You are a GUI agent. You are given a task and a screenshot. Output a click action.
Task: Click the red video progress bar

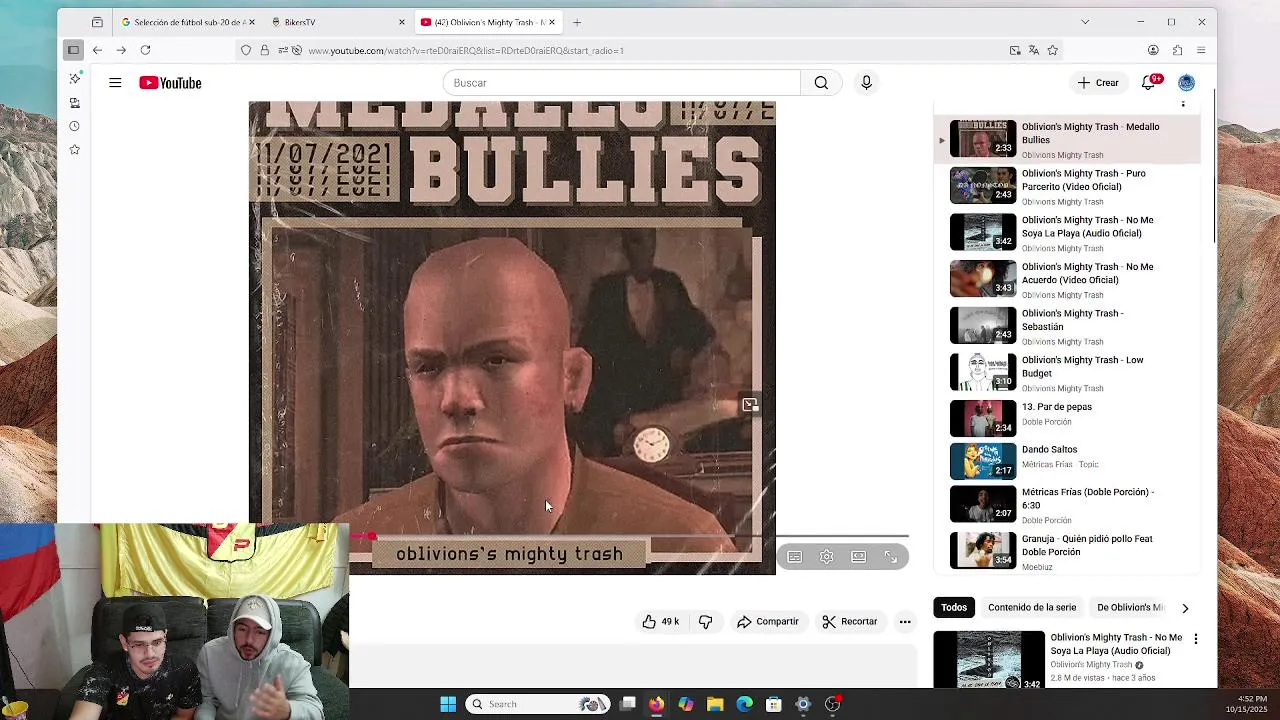361,537
